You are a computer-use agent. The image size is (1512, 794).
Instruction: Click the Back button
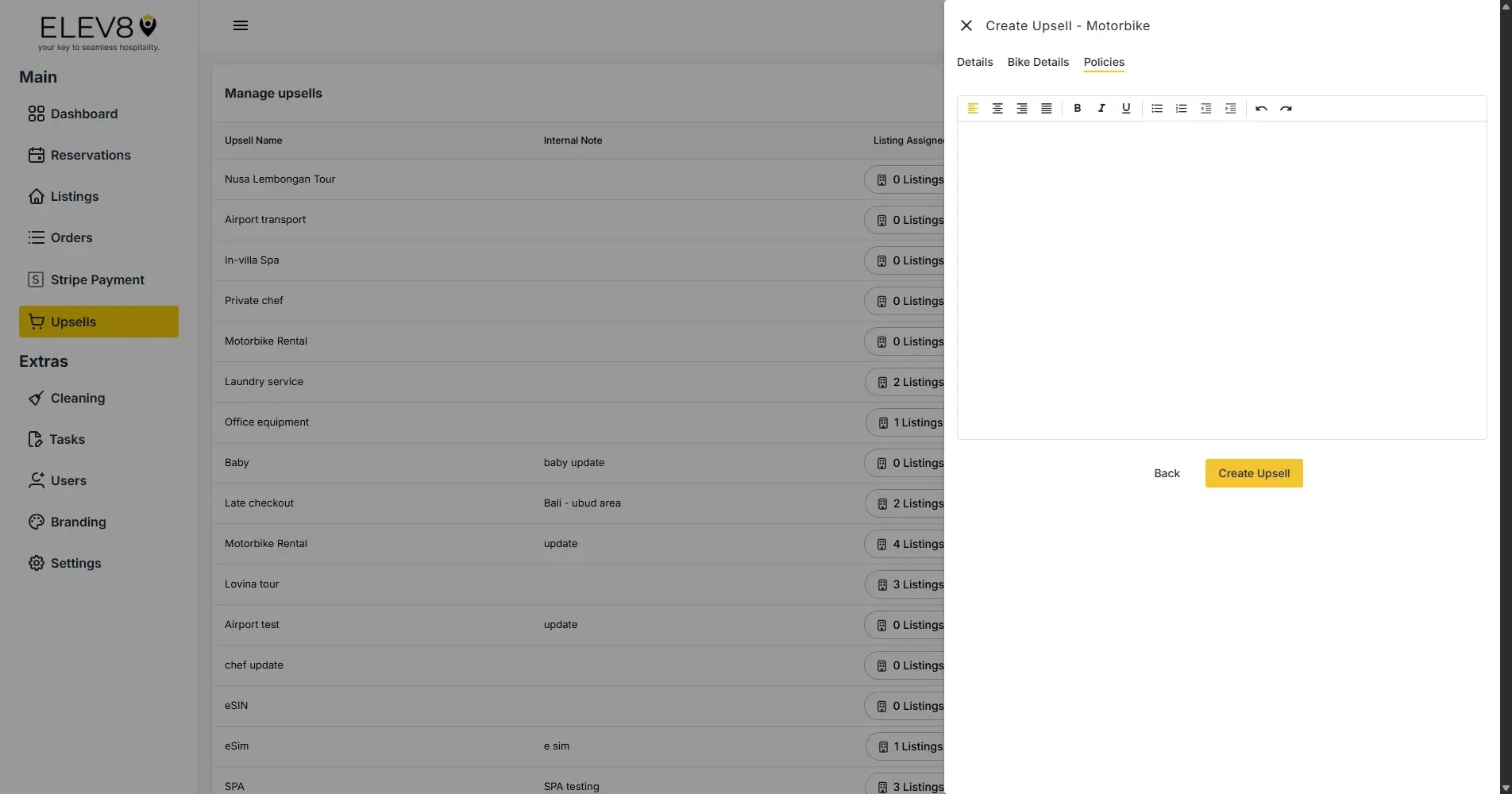(1166, 473)
